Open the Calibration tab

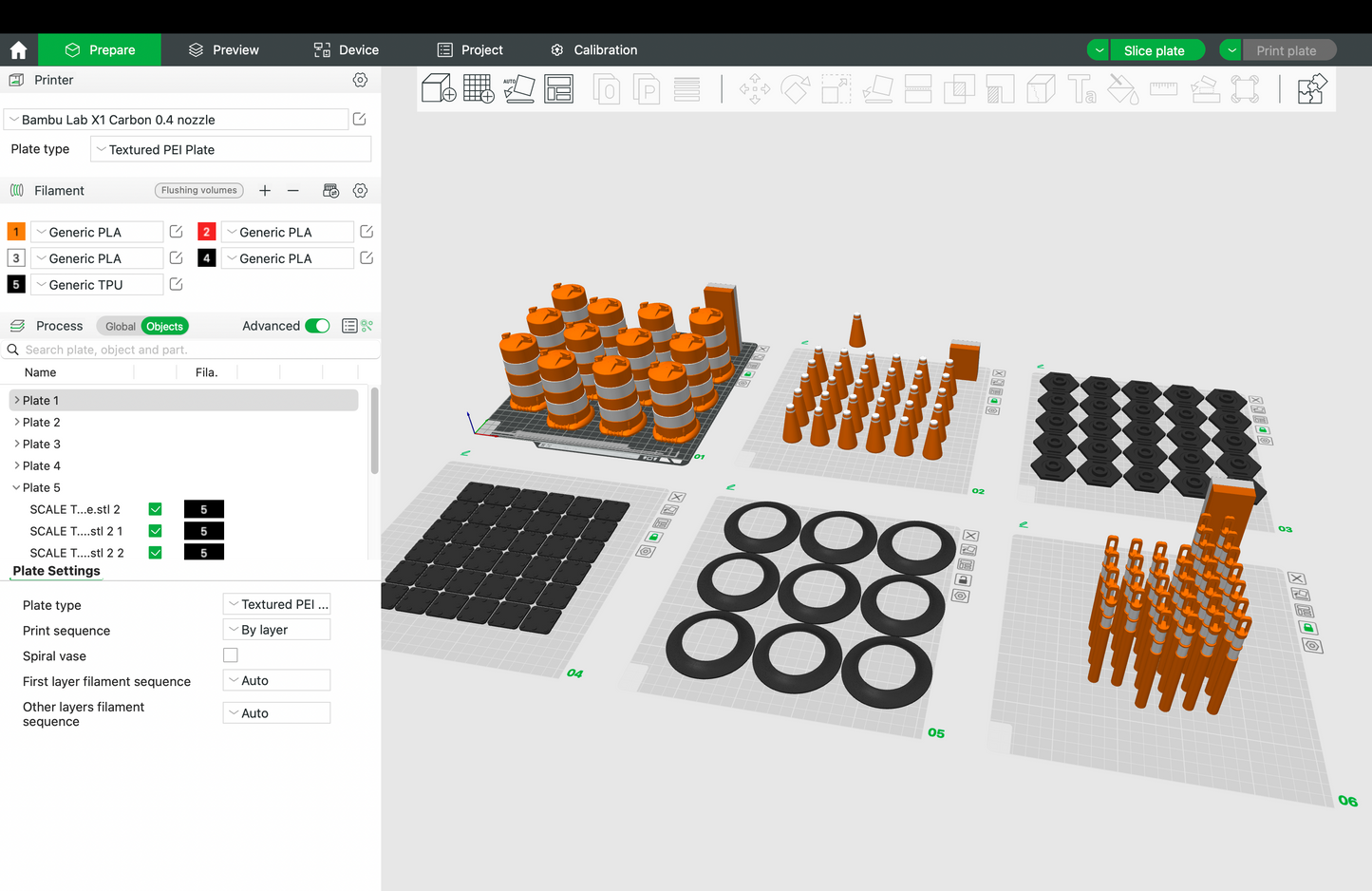[x=593, y=50]
